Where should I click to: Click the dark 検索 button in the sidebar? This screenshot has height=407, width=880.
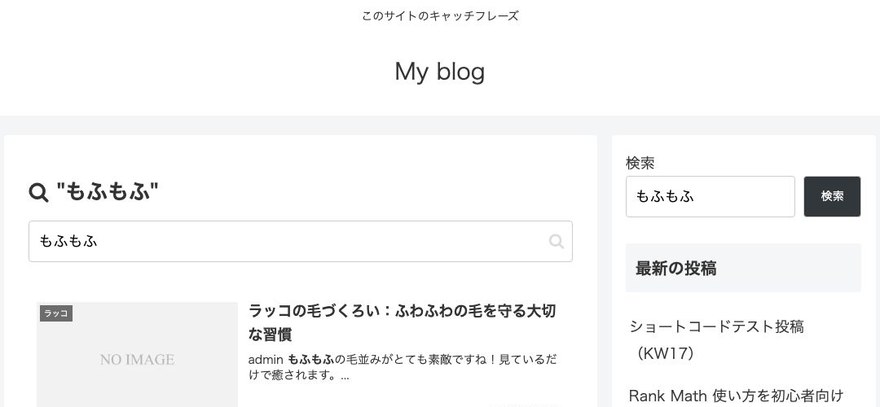(832, 196)
